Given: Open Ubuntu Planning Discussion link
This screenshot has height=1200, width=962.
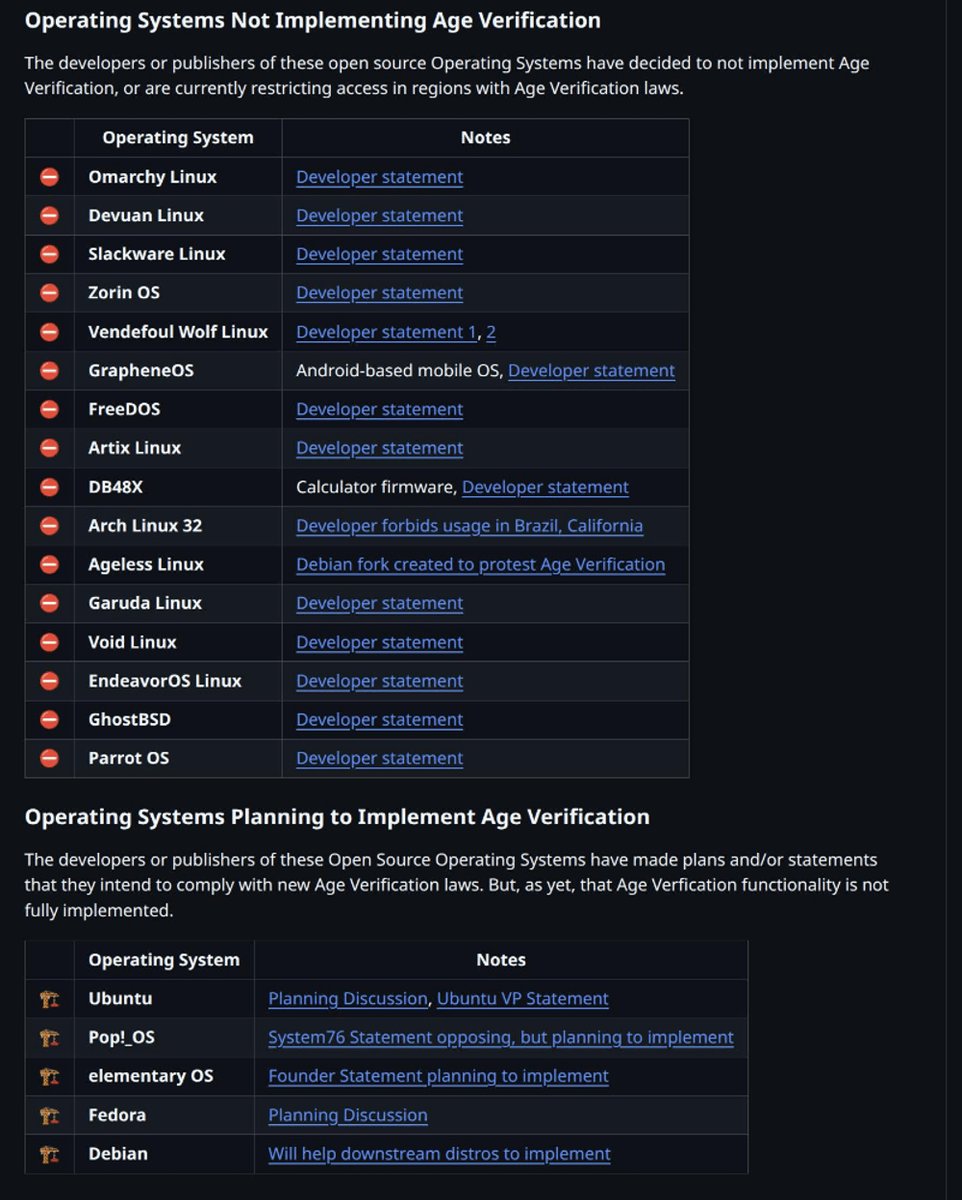Looking at the screenshot, I should [347, 999].
